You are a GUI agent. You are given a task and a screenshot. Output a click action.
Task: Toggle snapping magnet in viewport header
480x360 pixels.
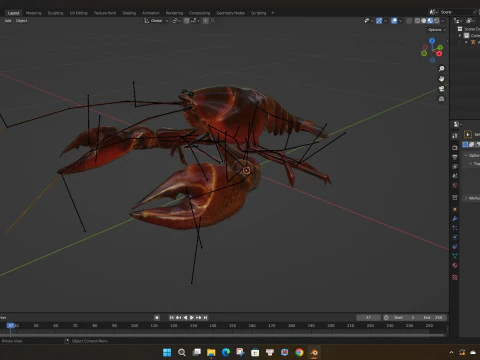(186, 21)
